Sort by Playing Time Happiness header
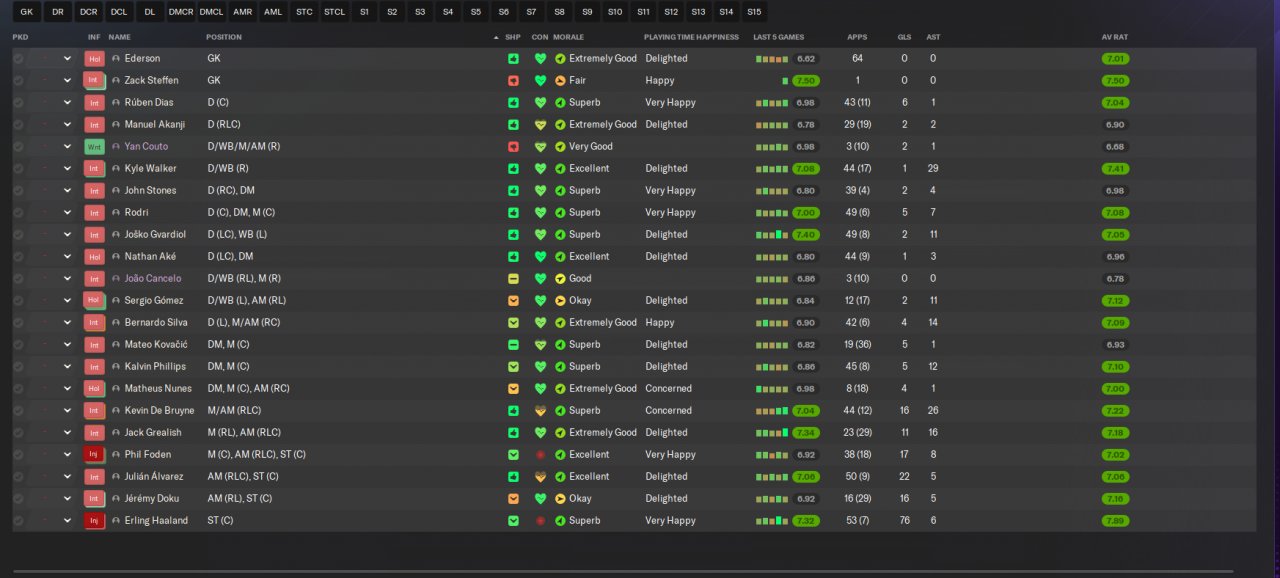 (x=691, y=37)
